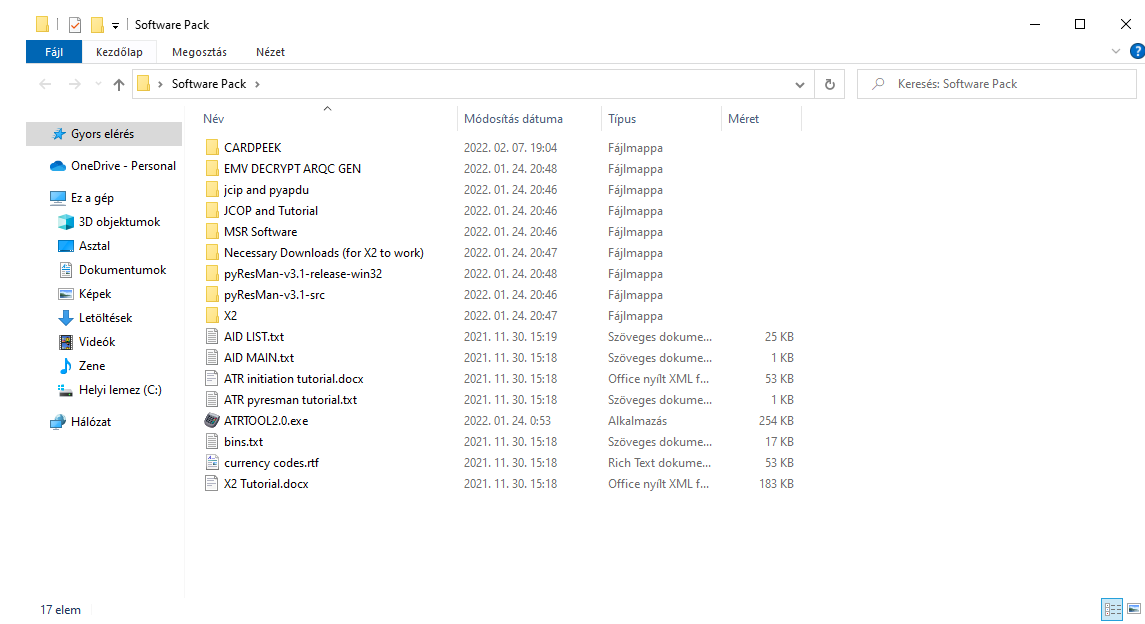Click the X2 Tutorial.docx file icon
1145x624 pixels.
[x=212, y=484]
